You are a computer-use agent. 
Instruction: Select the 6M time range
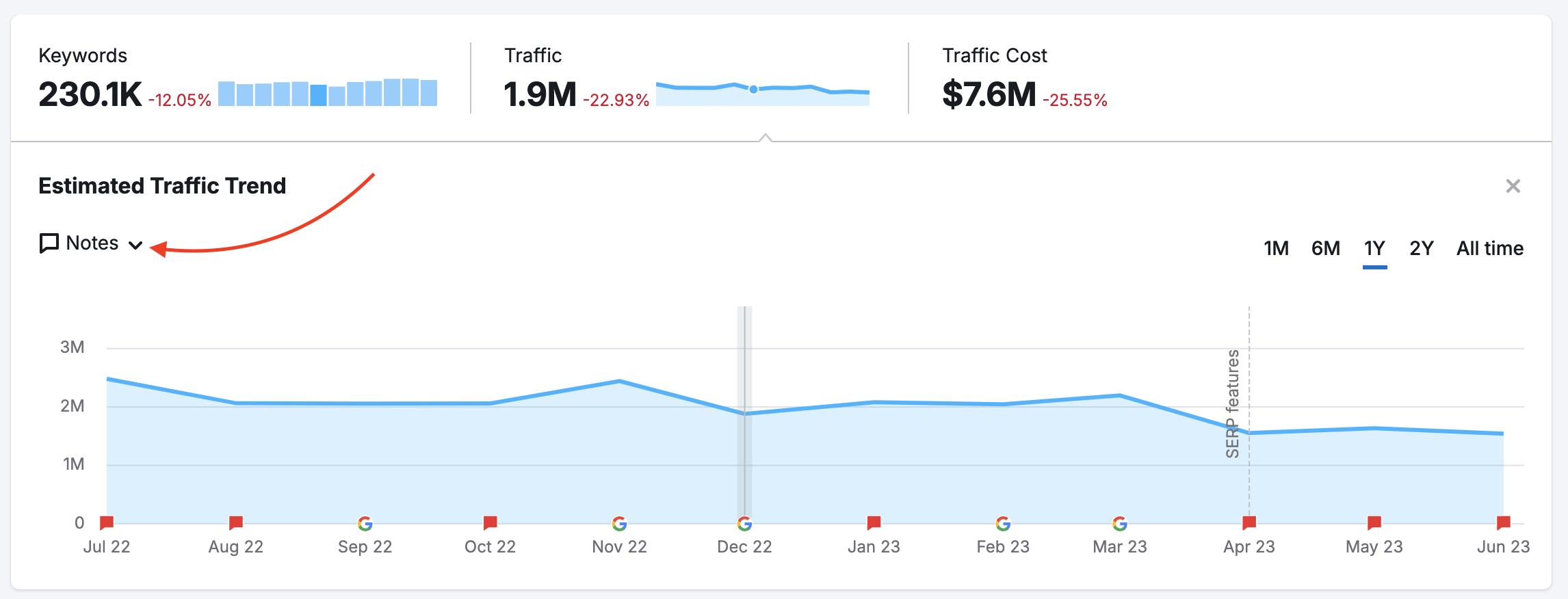click(x=1325, y=248)
